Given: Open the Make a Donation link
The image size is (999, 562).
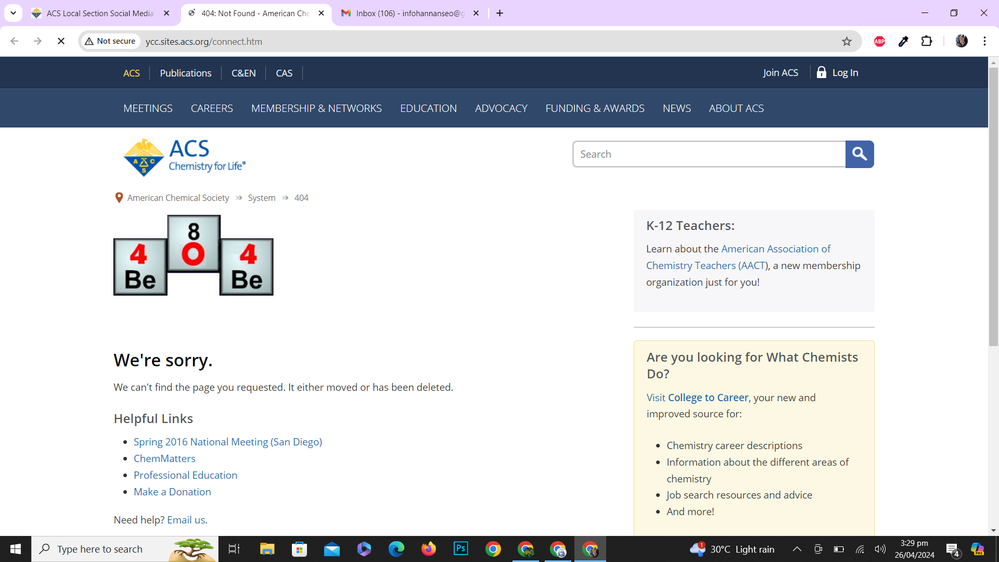Looking at the screenshot, I should click(172, 492).
